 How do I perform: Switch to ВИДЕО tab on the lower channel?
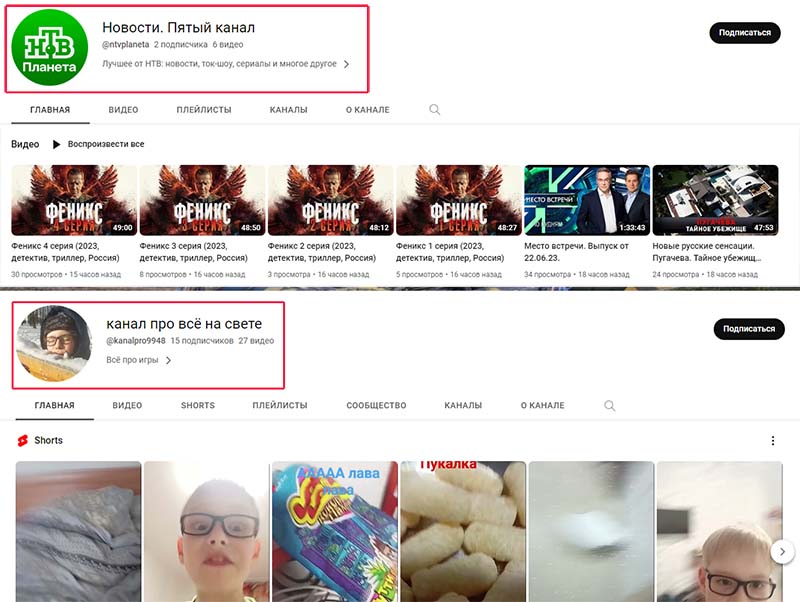coord(128,406)
